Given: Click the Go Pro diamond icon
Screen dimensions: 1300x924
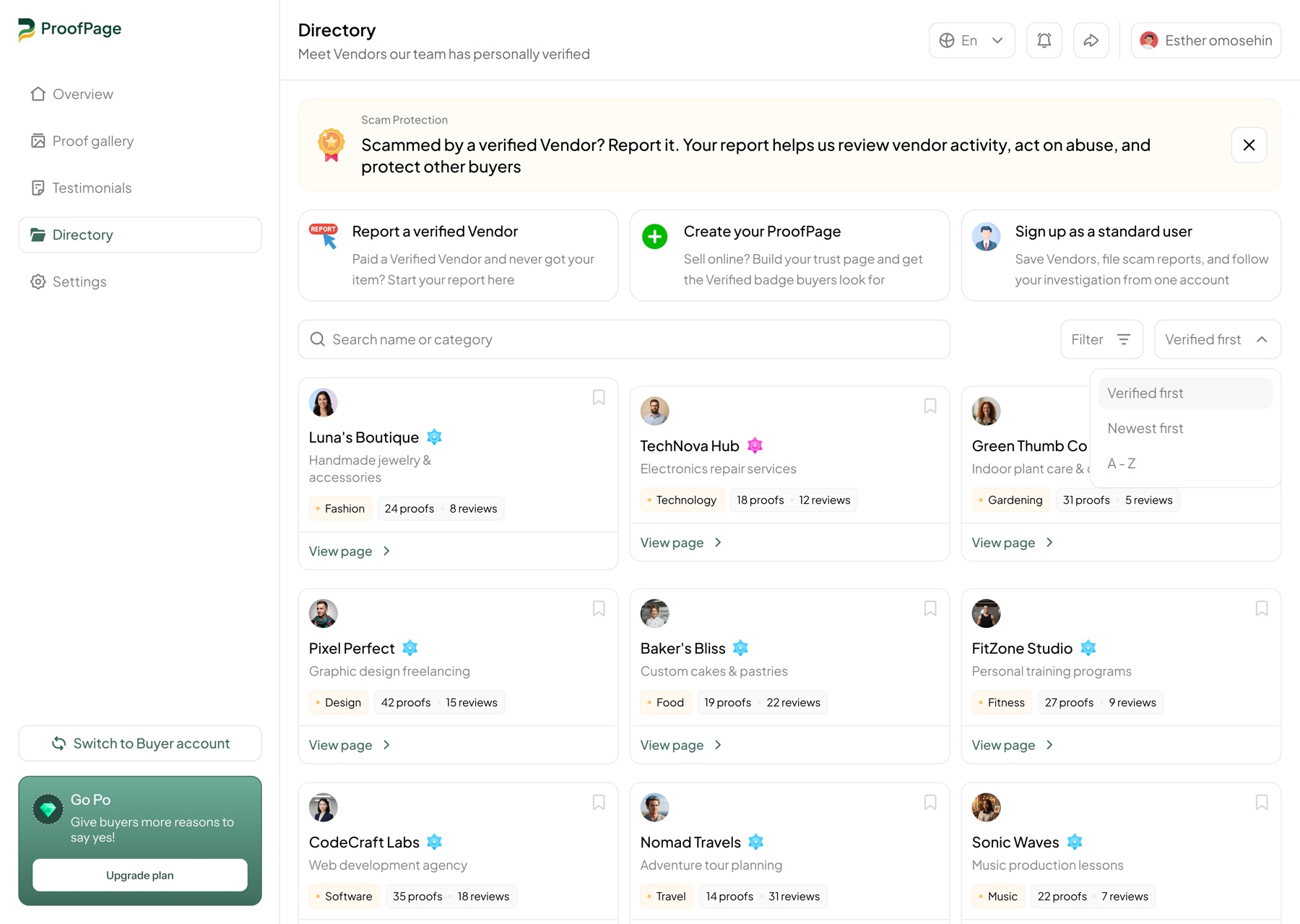Looking at the screenshot, I should tap(48, 810).
